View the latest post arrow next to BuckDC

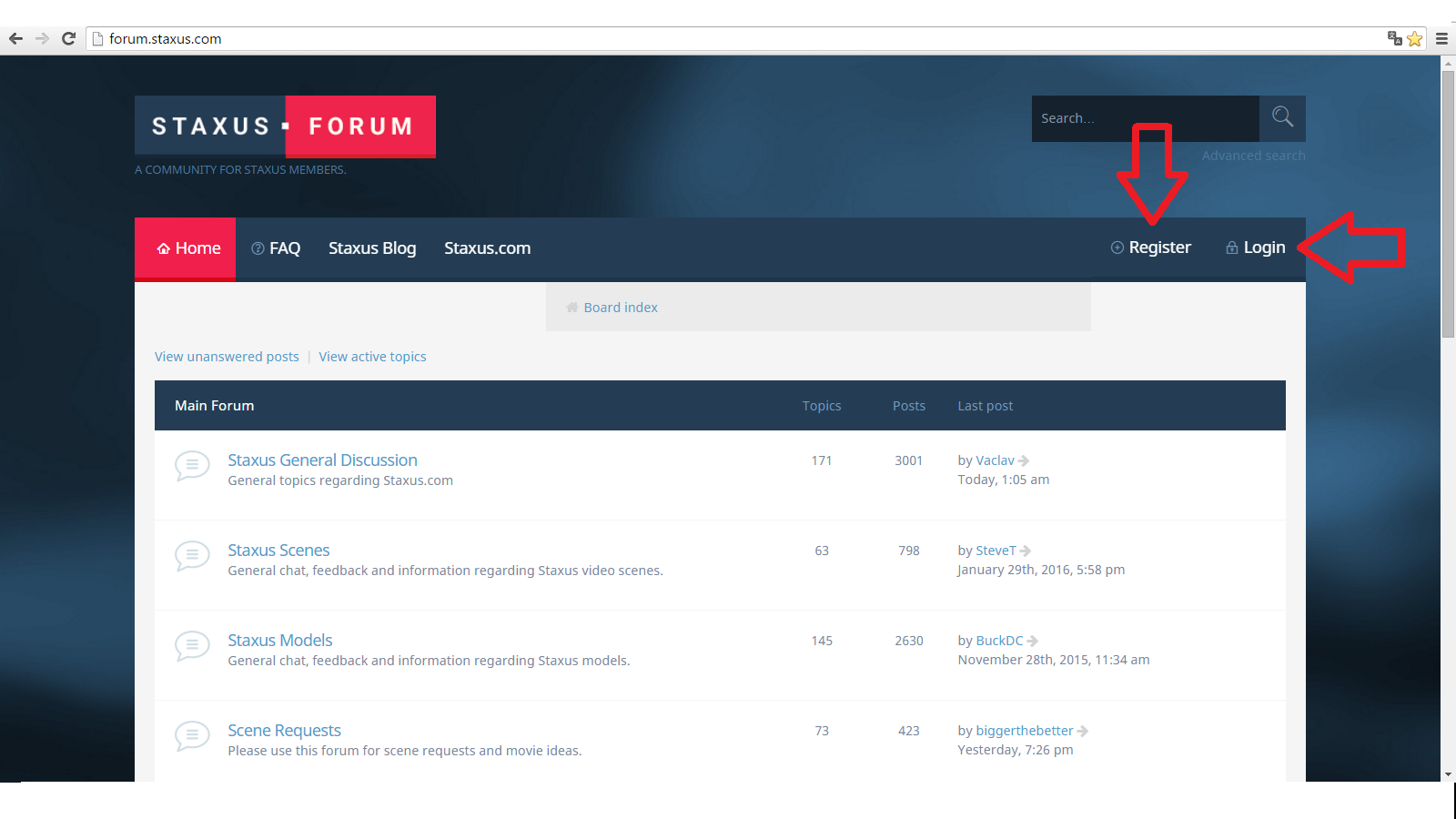tap(1033, 642)
